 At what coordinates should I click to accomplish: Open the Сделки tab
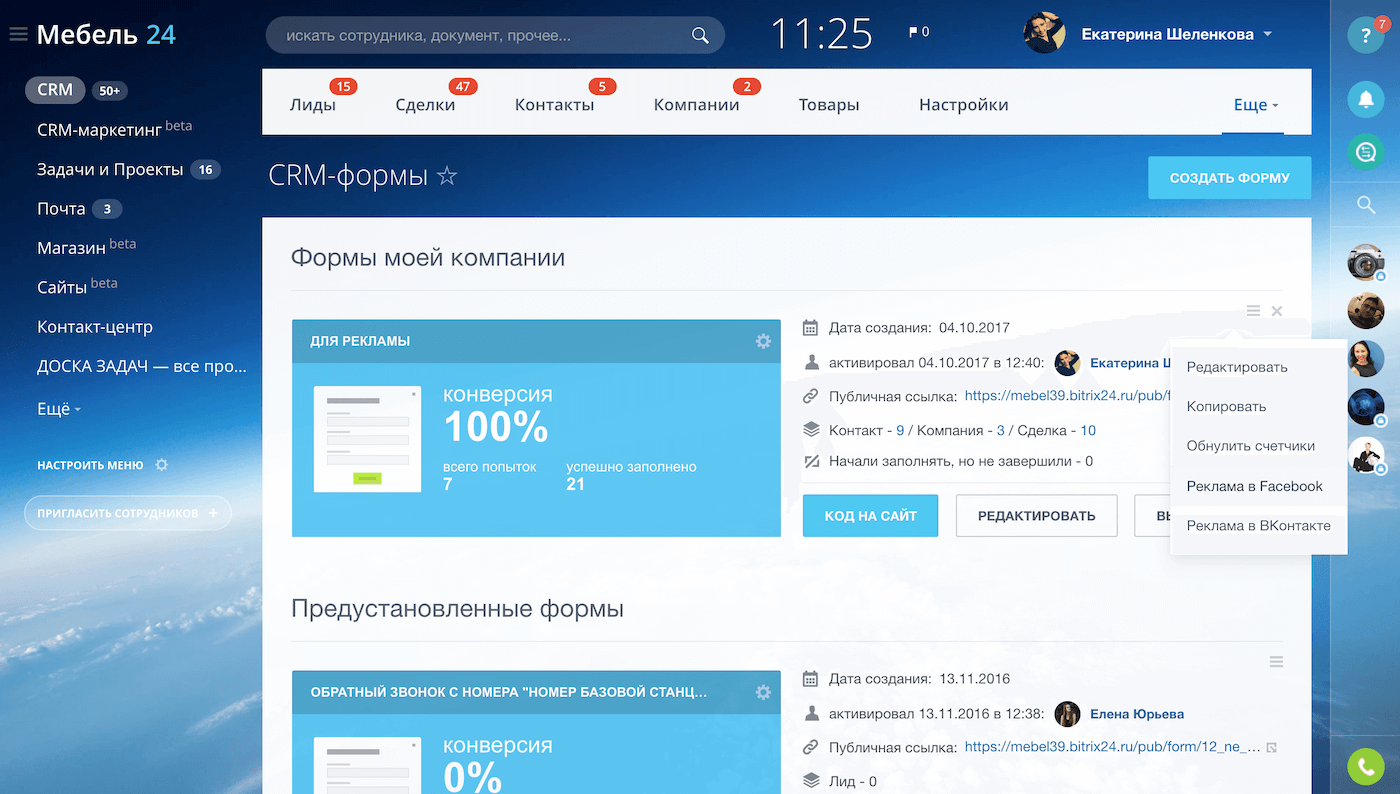click(425, 105)
